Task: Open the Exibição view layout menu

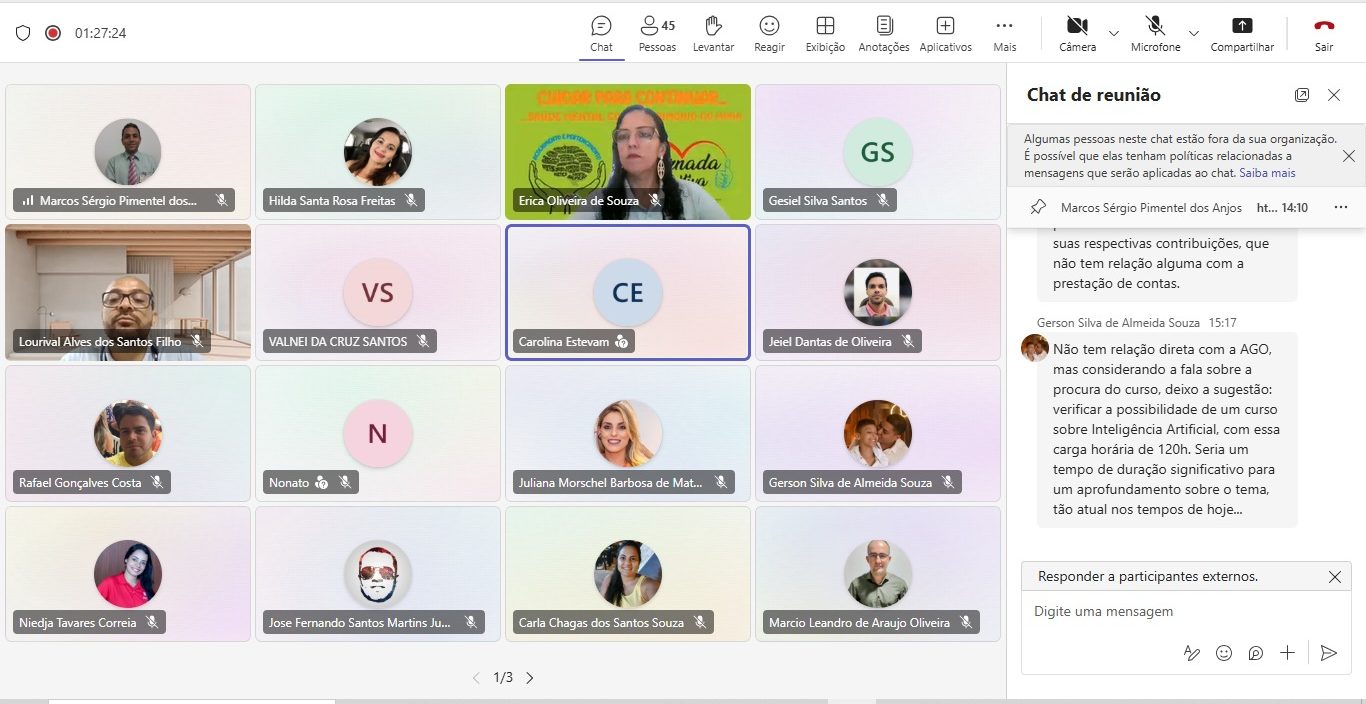Action: 825,33
